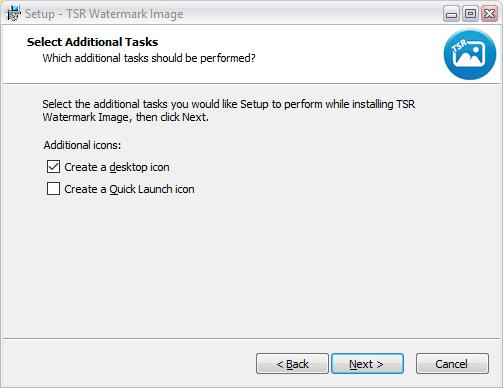Viewport: 503px width, 388px height.
Task: Go back with the < Back button
Action: [x=292, y=364]
